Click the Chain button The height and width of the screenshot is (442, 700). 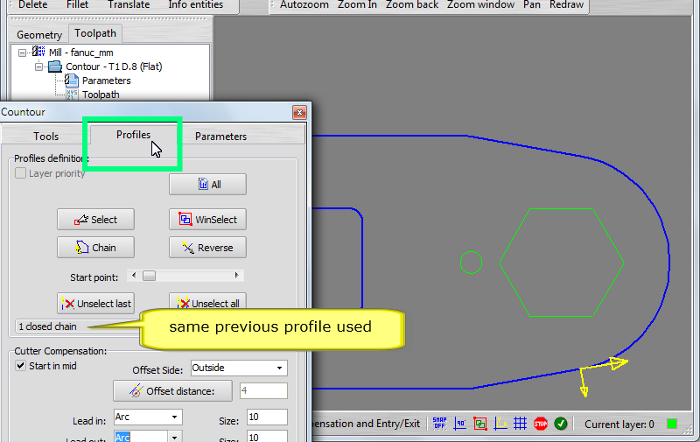pos(96,247)
